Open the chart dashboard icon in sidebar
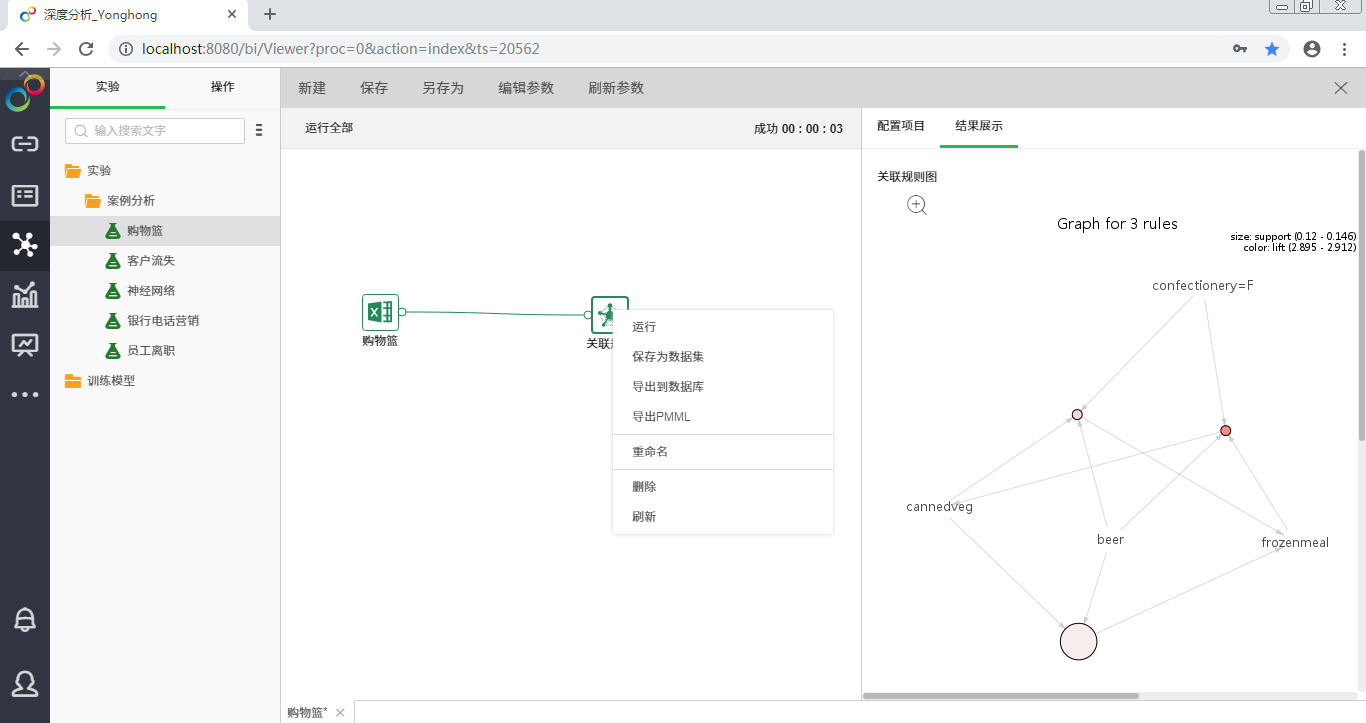1366x723 pixels. (24, 295)
